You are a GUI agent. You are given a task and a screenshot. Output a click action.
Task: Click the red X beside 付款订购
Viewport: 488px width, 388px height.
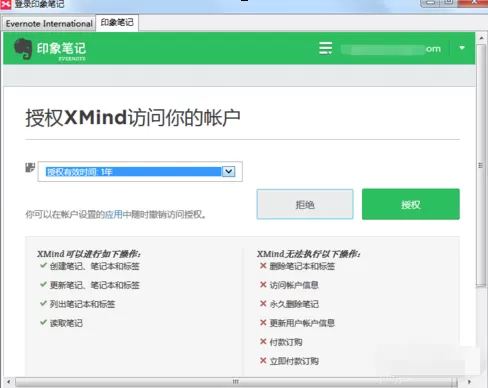click(263, 342)
